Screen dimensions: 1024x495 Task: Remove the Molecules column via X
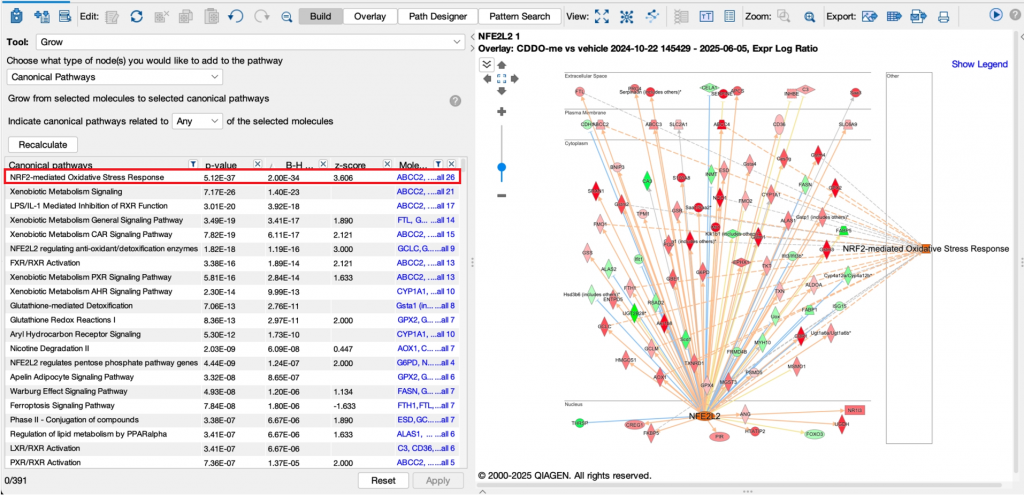click(x=451, y=163)
